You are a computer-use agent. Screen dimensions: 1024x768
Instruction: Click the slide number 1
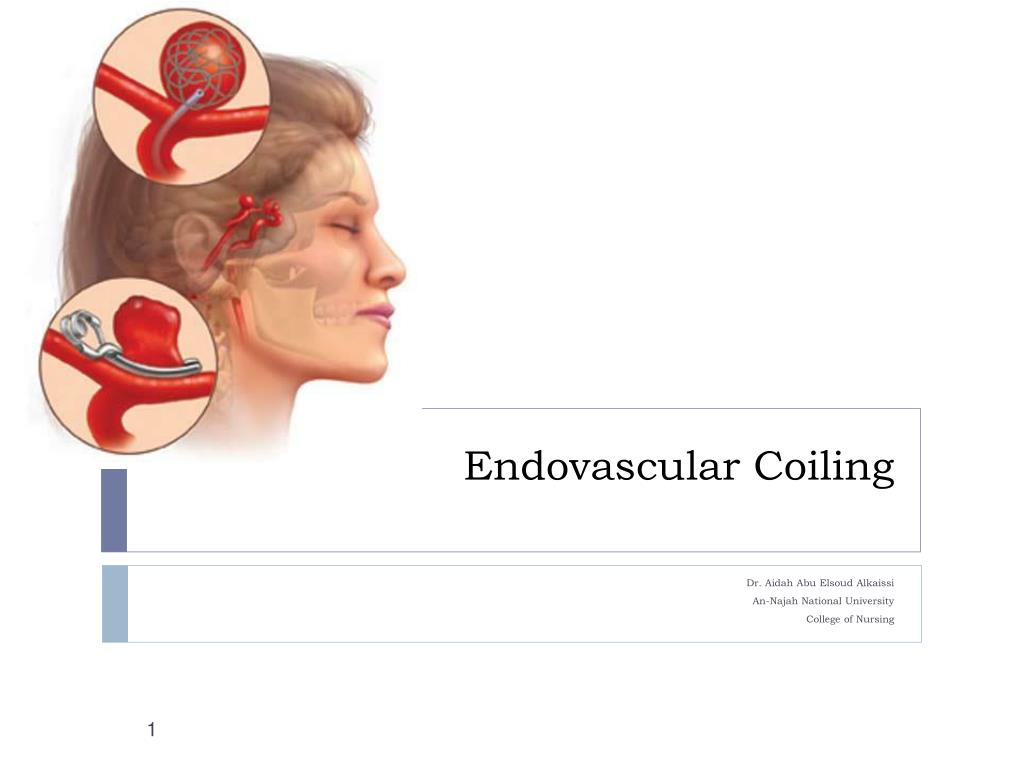(x=152, y=729)
